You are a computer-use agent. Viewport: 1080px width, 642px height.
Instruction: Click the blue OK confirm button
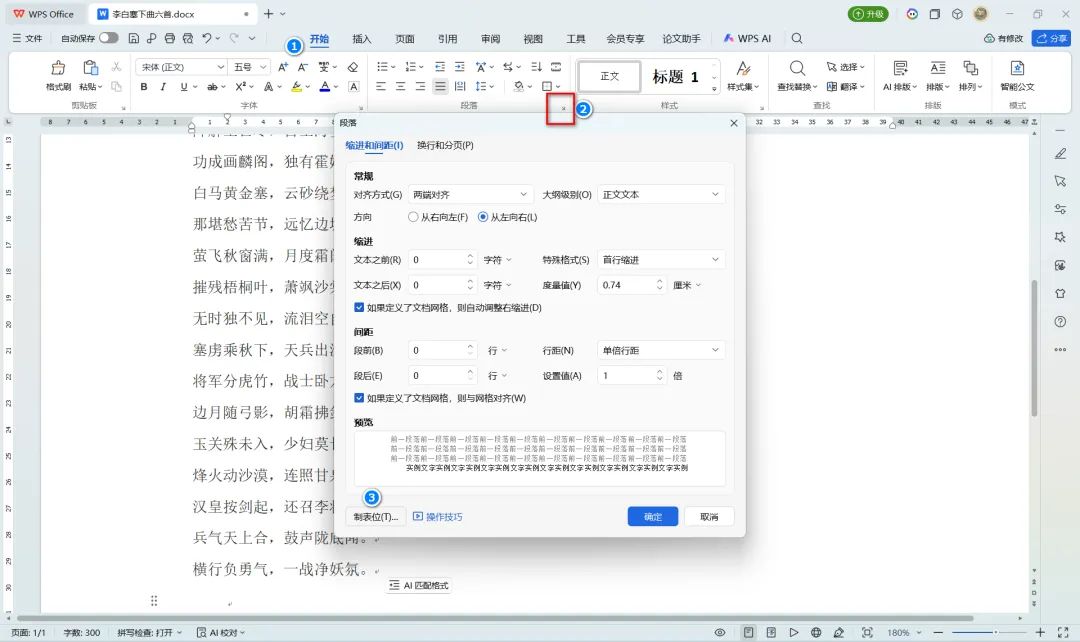tap(653, 517)
